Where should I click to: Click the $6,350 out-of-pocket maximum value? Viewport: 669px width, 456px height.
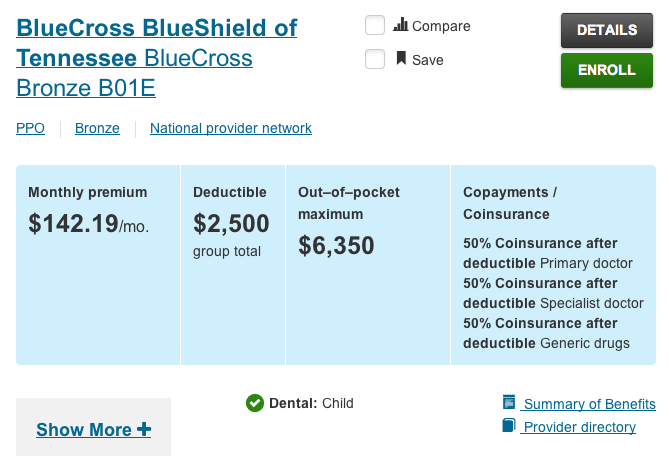tap(336, 245)
